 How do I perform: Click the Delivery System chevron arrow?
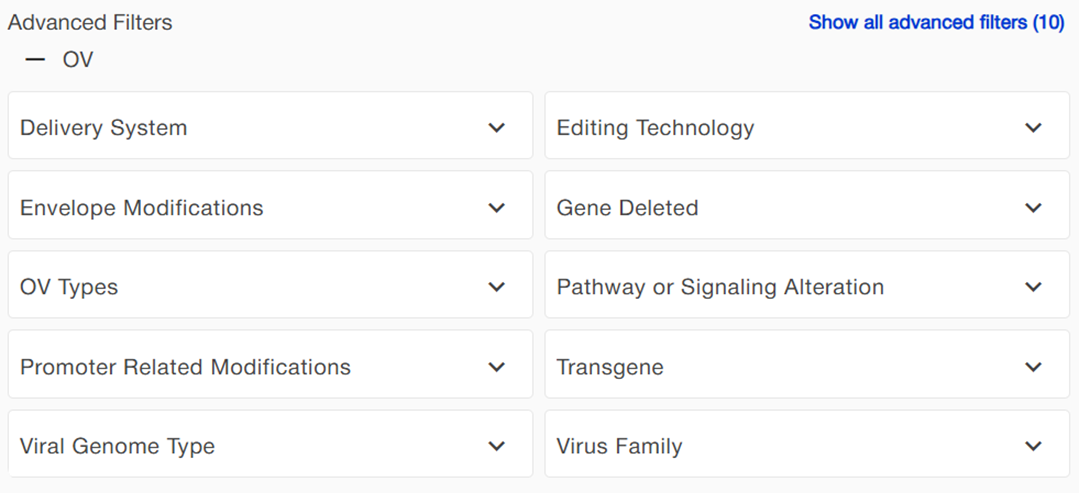point(497,128)
